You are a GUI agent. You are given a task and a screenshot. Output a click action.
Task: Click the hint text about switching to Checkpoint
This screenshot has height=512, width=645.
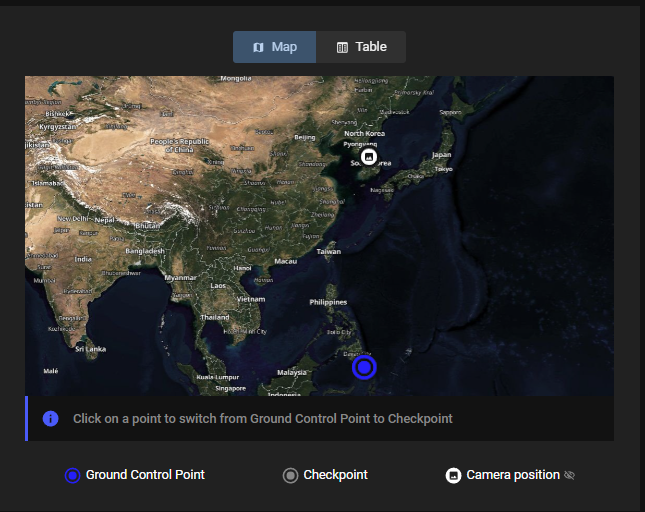click(x=263, y=419)
